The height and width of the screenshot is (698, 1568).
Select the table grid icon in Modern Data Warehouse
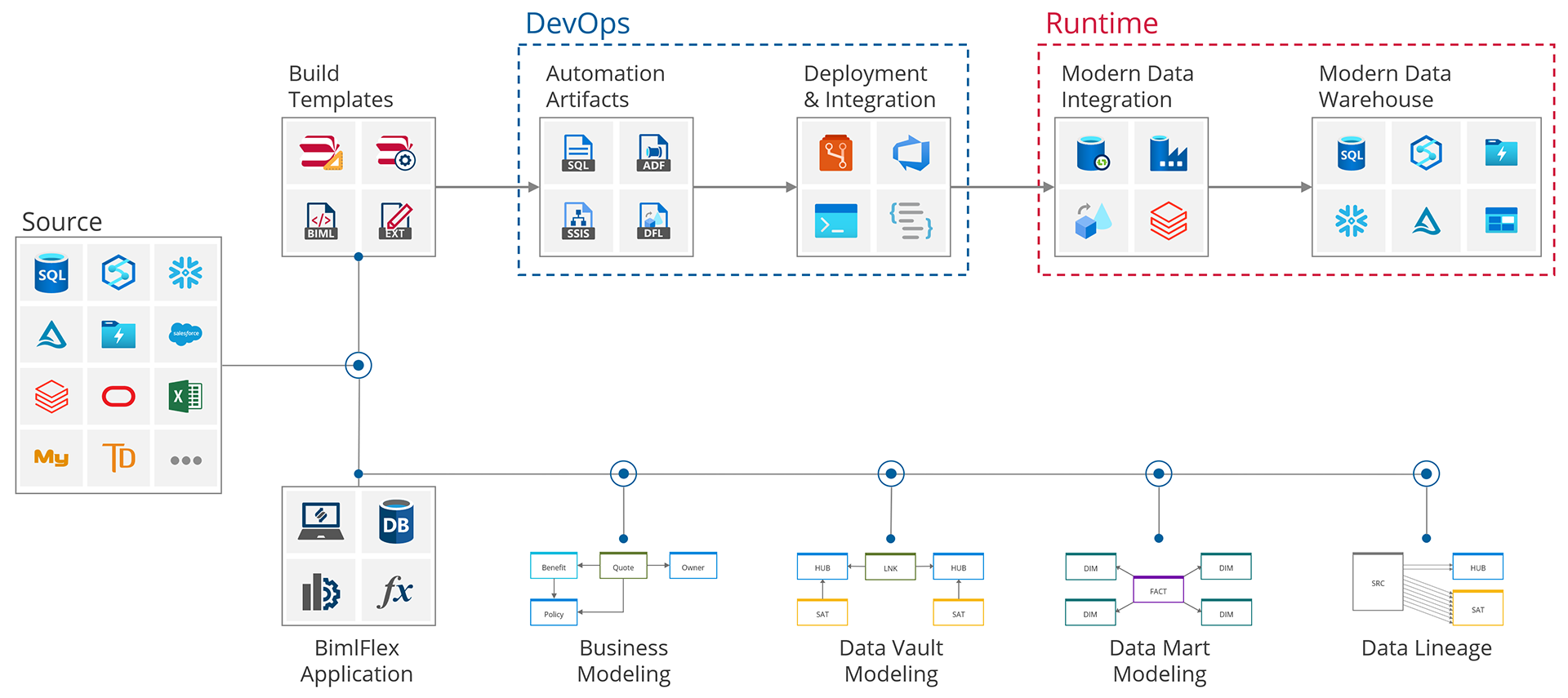[x=1501, y=220]
